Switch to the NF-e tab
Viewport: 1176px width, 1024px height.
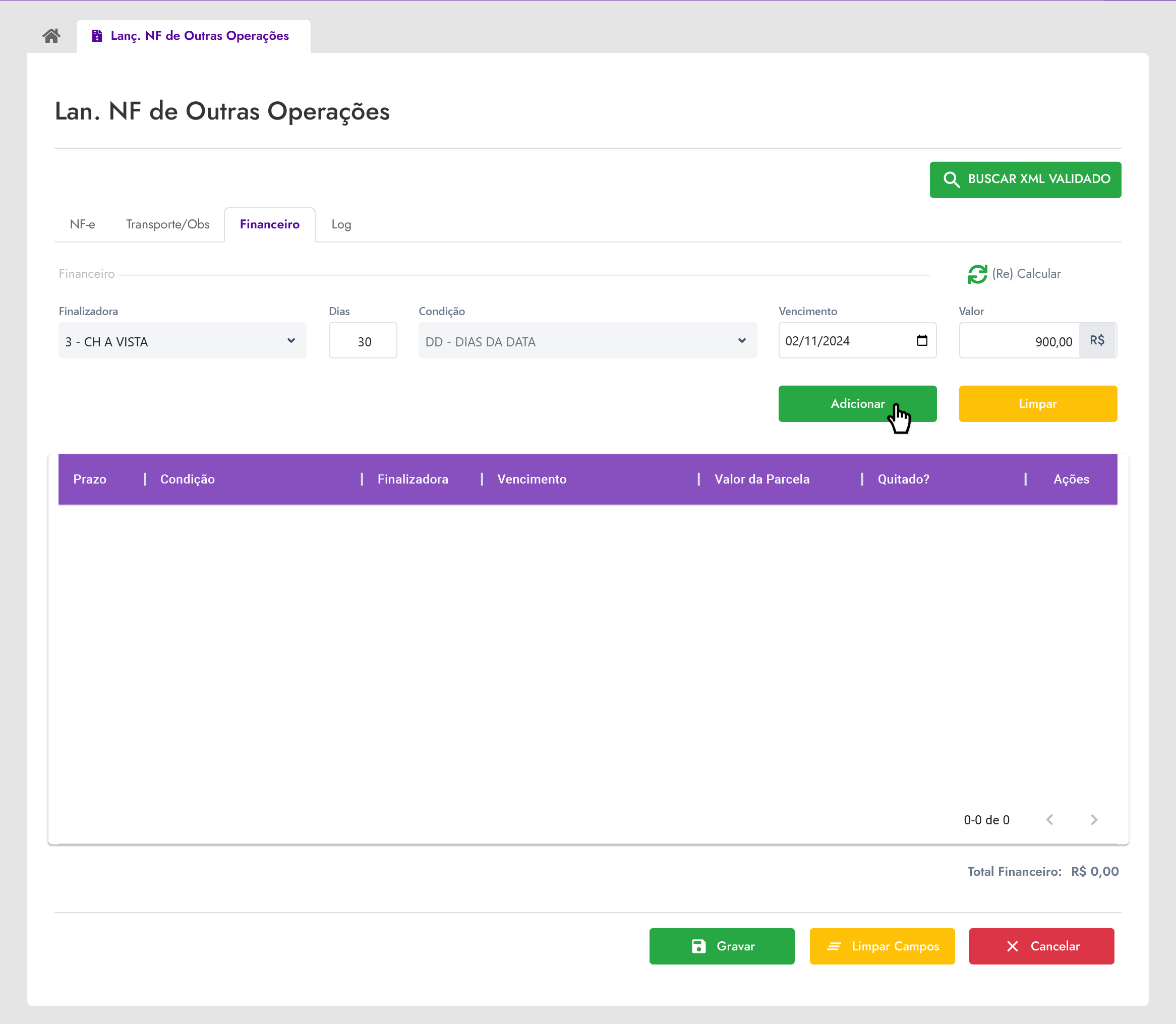coord(82,224)
